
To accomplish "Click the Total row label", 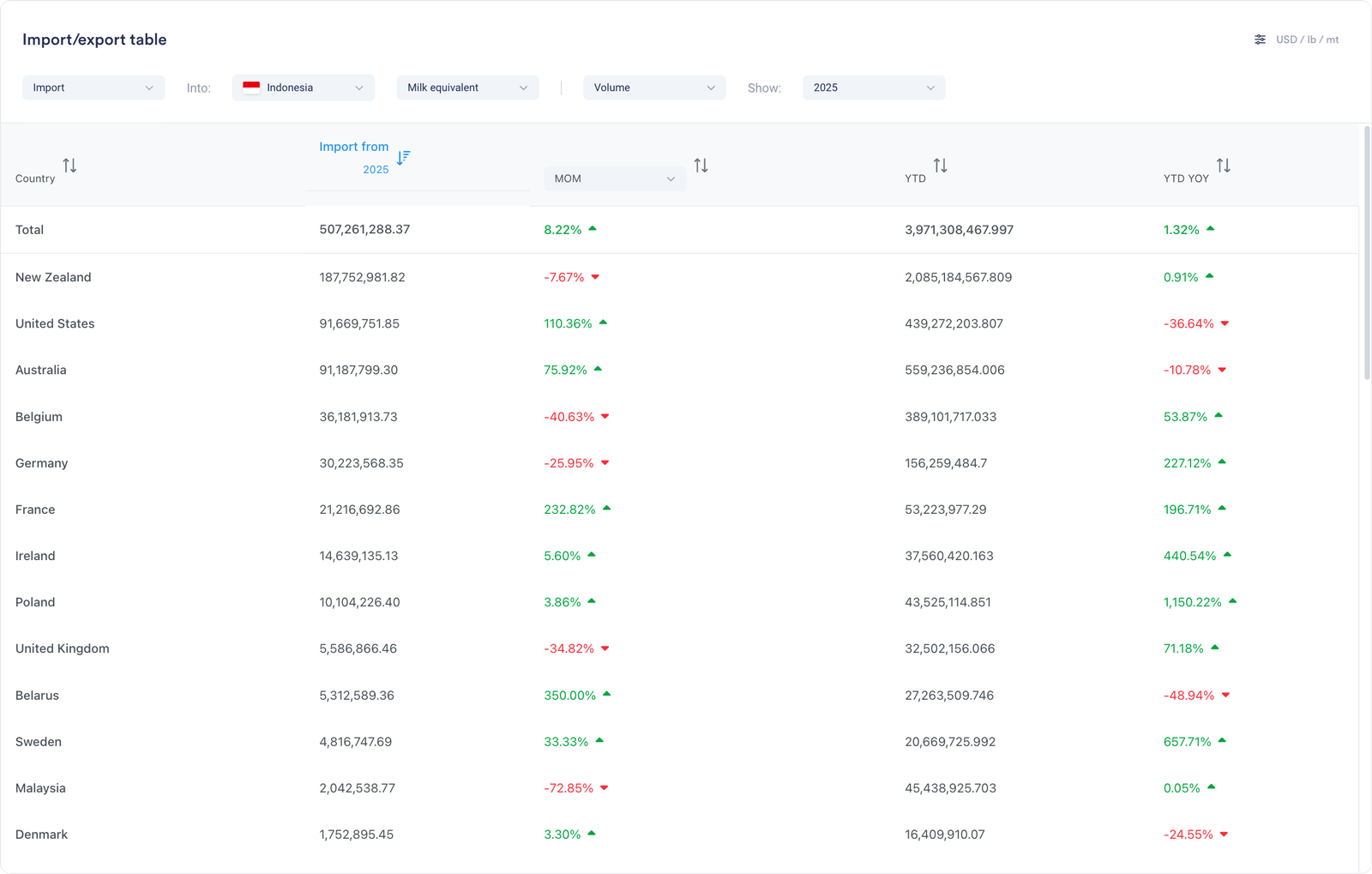I will click(x=29, y=230).
